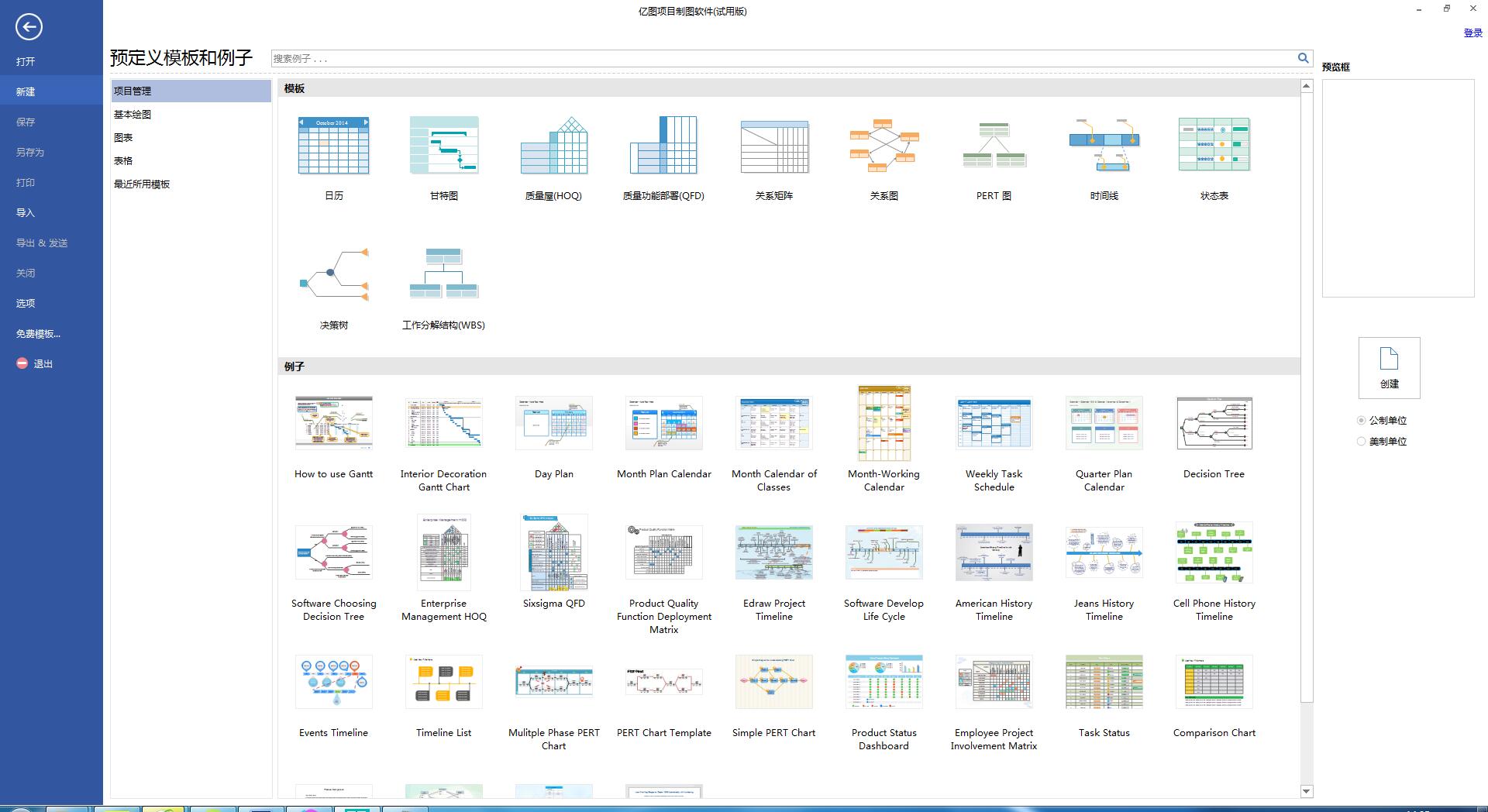Switch to the 最近所用模板 category
The height and width of the screenshot is (812, 1488).
(142, 184)
